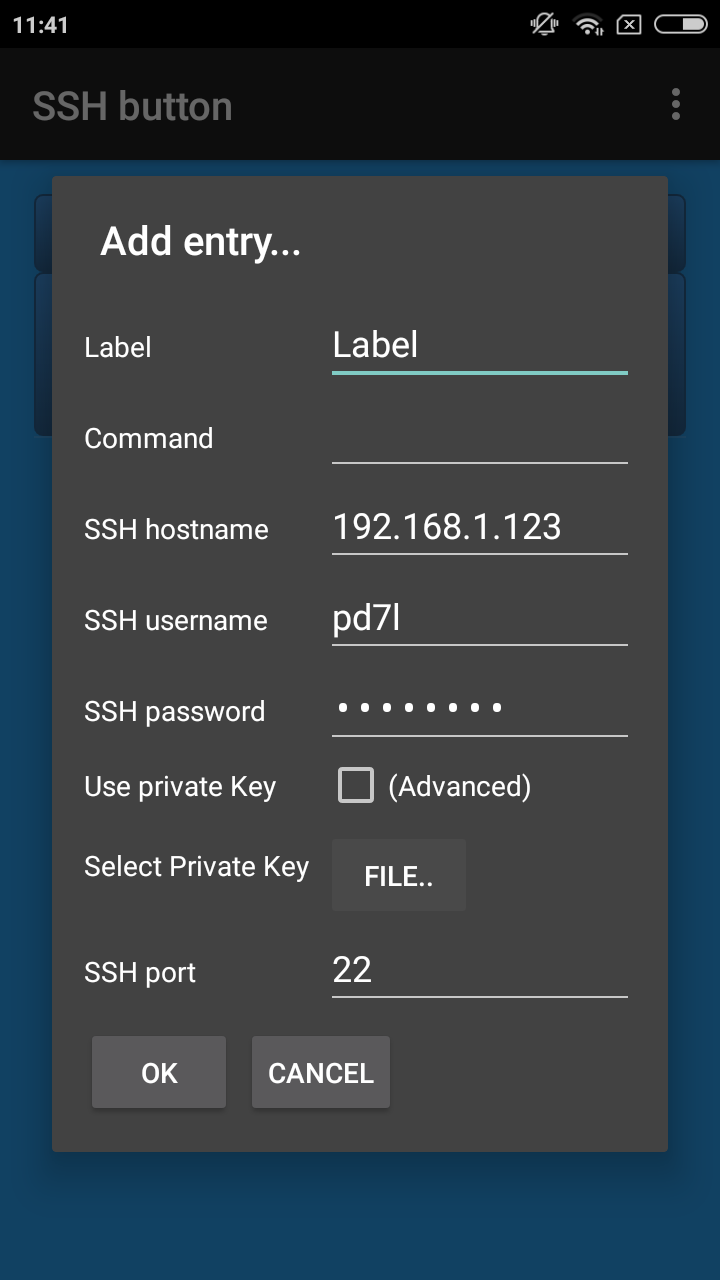The height and width of the screenshot is (1280, 720).
Task: Focus the SSH port field showing 22
Action: 479,970
